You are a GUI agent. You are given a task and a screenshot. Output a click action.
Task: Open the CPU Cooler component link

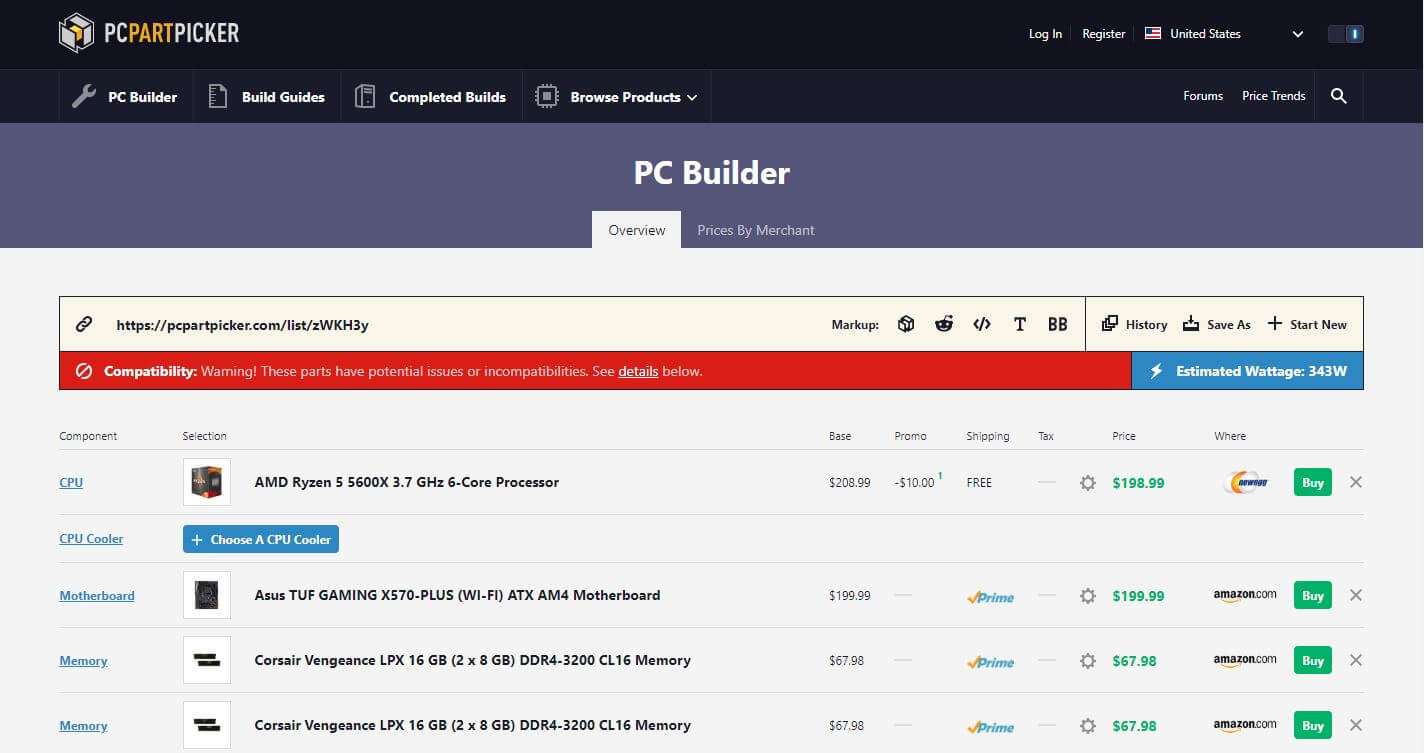pyautogui.click(x=91, y=538)
